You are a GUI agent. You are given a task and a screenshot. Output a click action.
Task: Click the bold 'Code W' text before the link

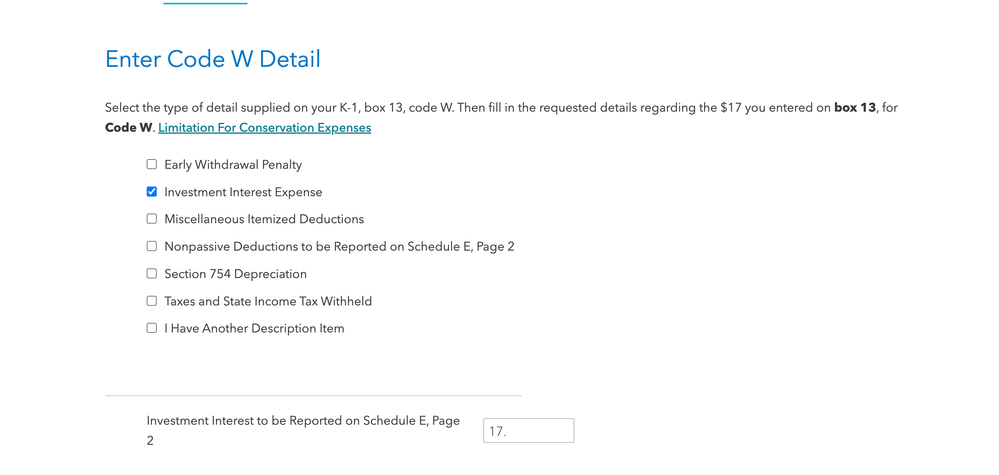coord(129,127)
